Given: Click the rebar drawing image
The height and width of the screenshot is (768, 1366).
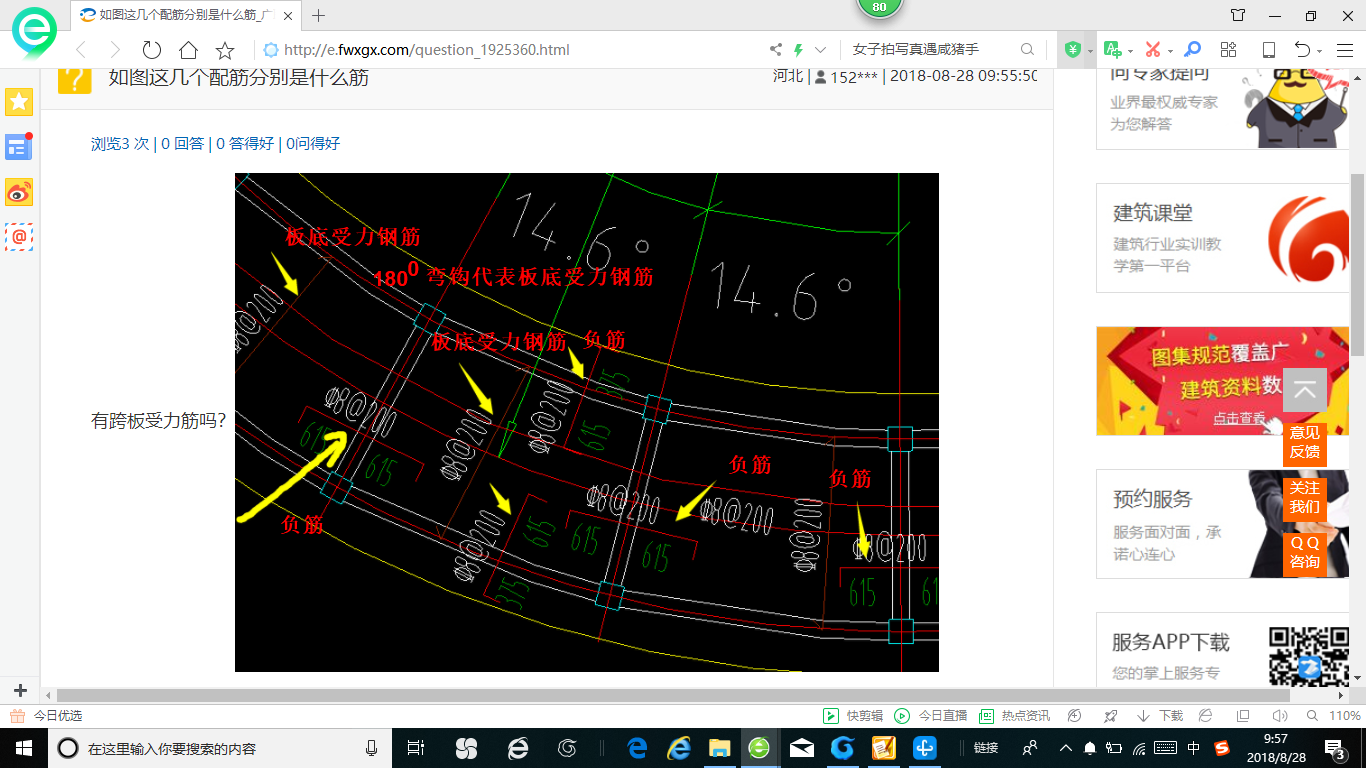Looking at the screenshot, I should point(587,422).
